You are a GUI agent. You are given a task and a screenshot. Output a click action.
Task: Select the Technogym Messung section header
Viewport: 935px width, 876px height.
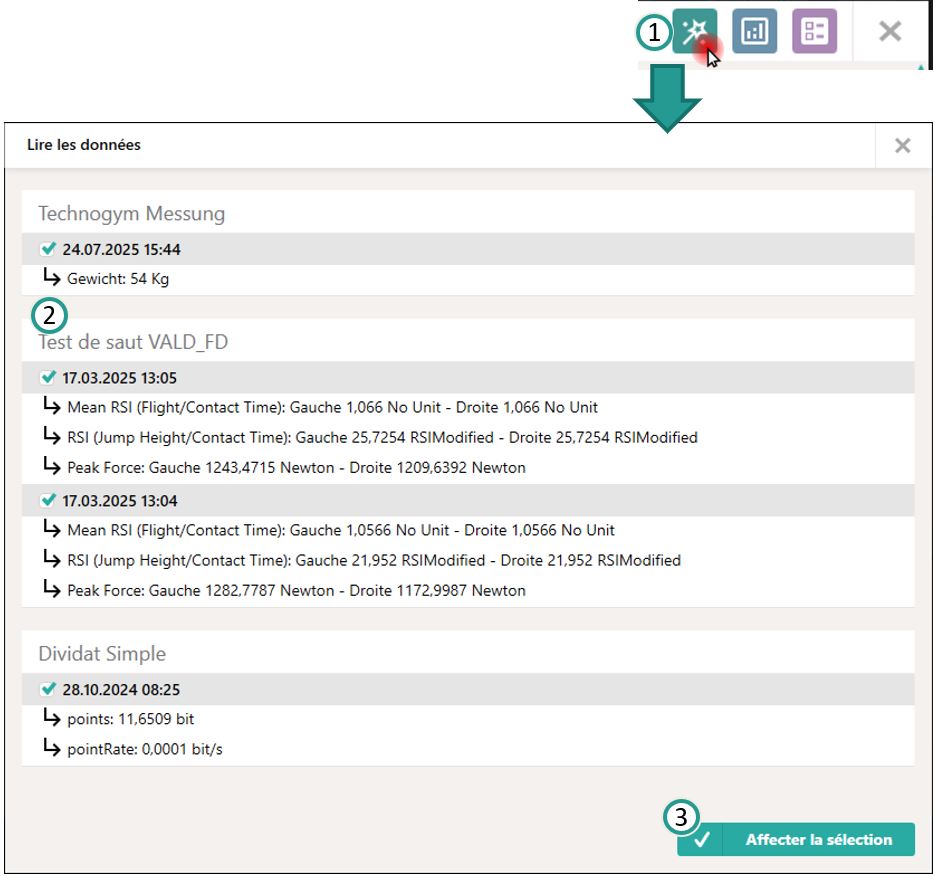[131, 213]
